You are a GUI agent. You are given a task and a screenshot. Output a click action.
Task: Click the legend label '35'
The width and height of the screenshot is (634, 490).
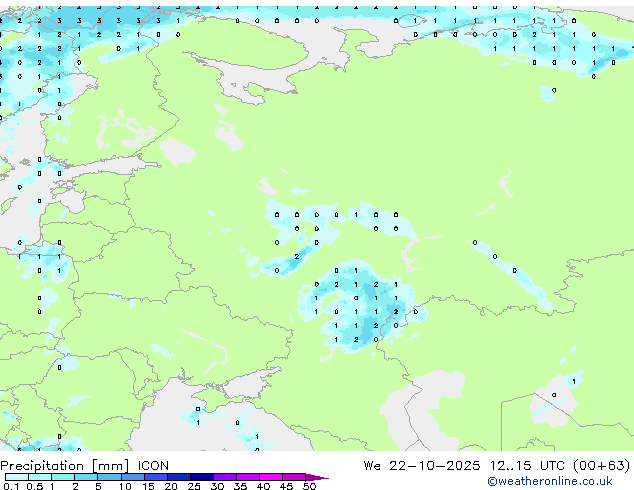tap(240, 486)
